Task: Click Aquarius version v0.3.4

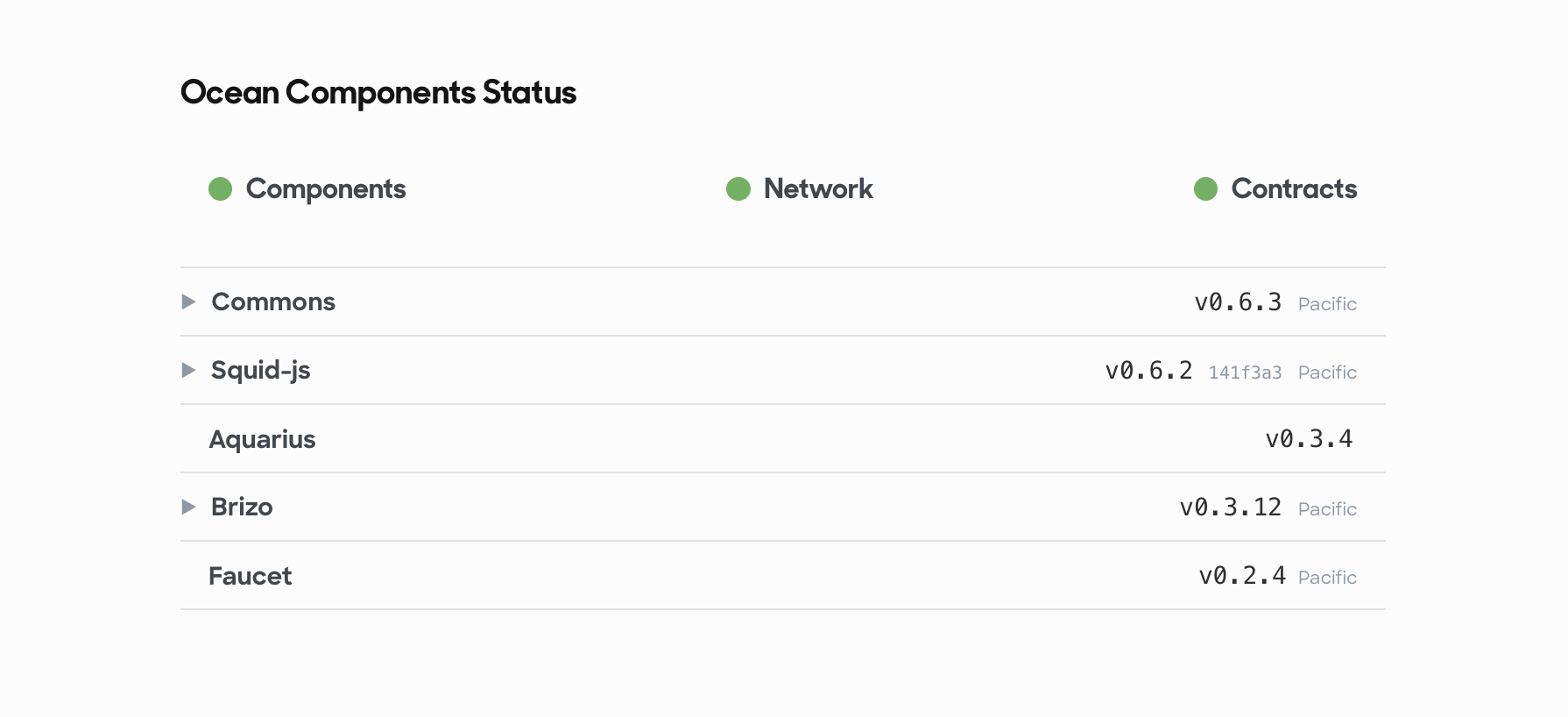Action: tap(1309, 439)
